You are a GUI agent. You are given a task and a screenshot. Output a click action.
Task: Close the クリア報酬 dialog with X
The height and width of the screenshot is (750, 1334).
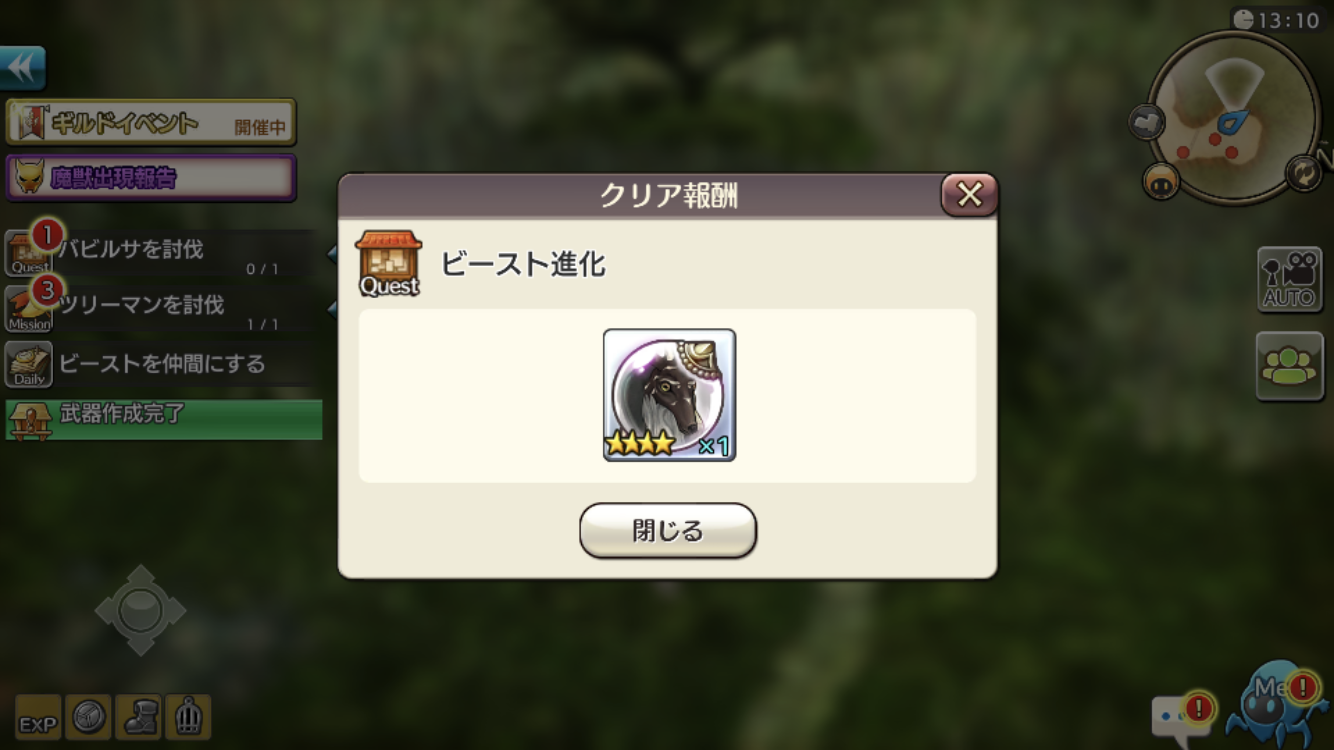tap(969, 194)
